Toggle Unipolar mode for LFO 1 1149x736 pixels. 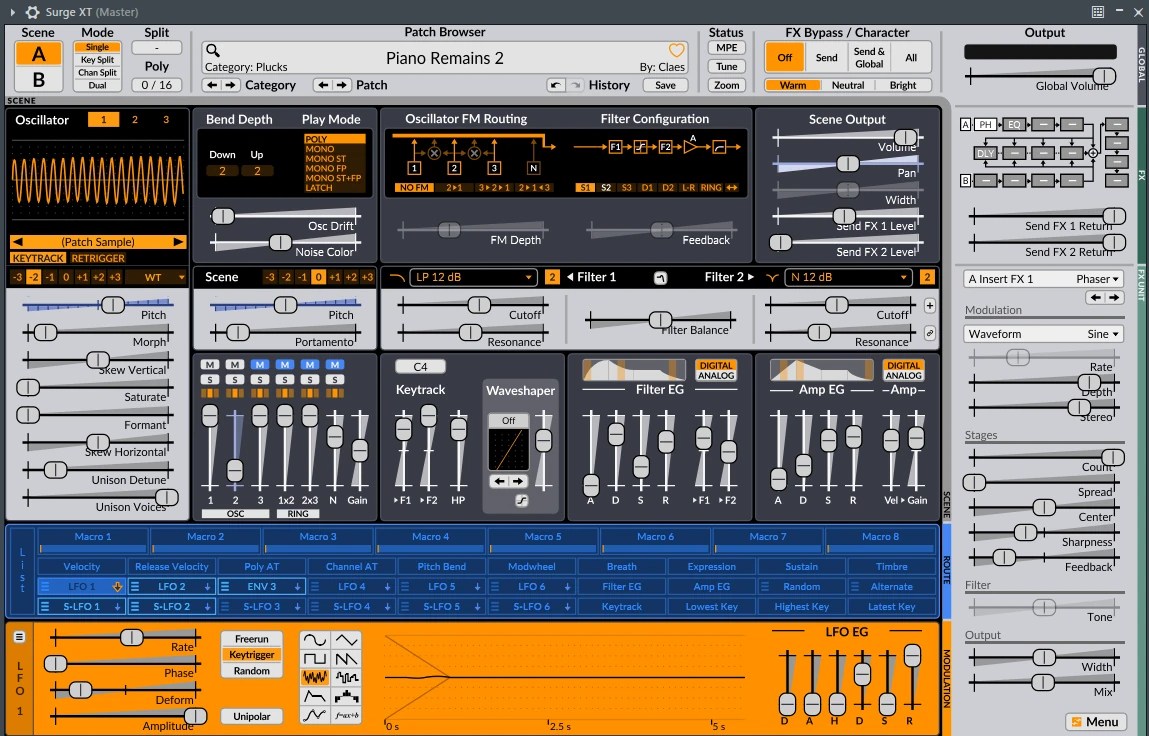click(x=251, y=716)
